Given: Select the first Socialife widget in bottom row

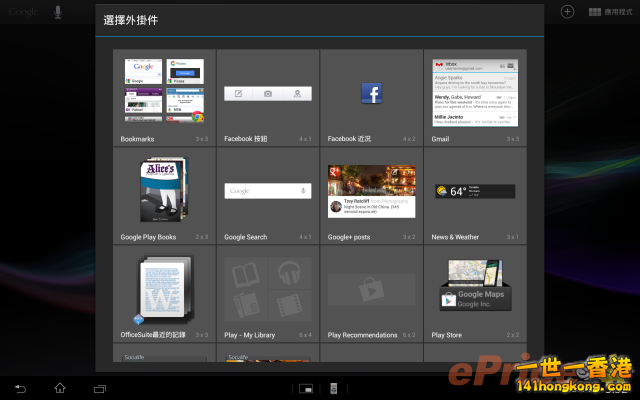Looking at the screenshot, I should (164, 358).
